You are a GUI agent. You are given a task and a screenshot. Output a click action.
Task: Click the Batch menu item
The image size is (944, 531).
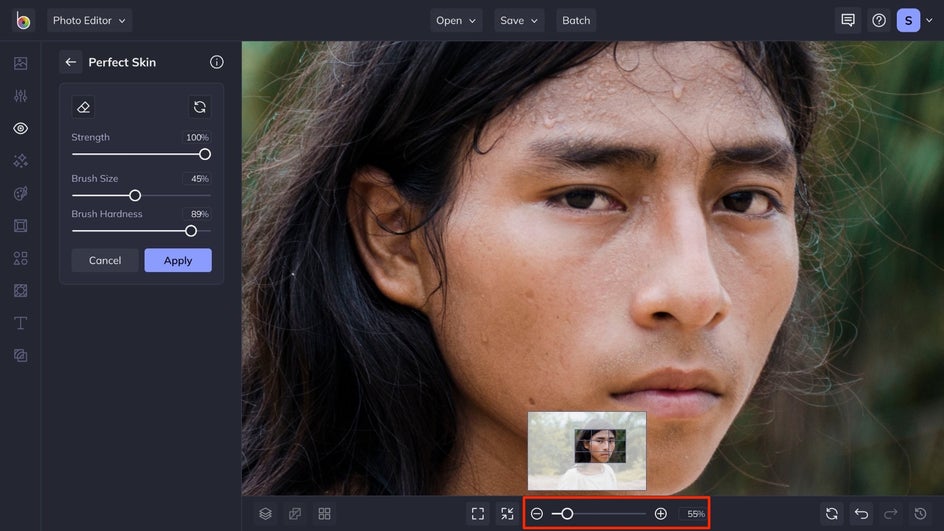(576, 20)
